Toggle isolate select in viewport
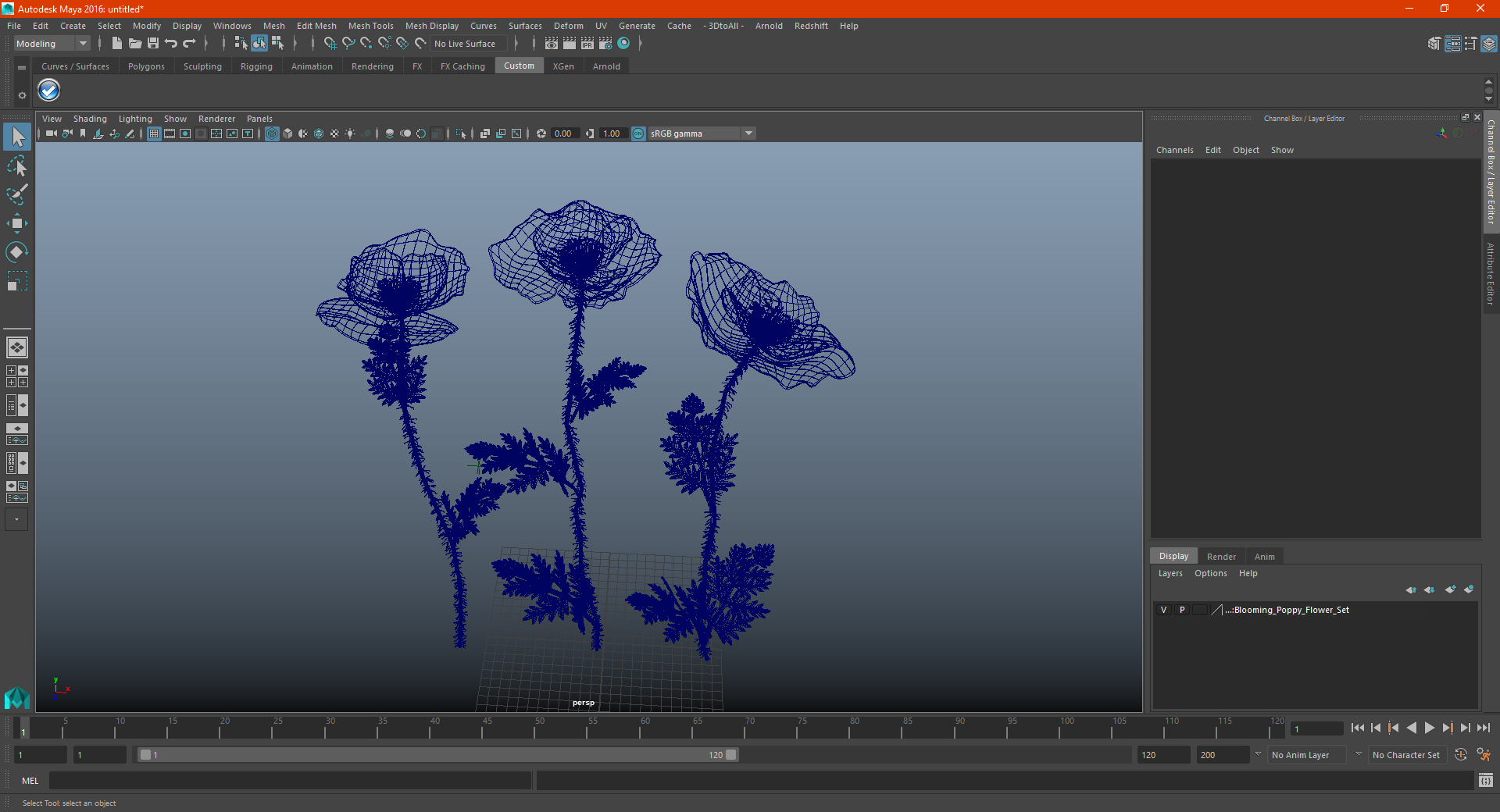The image size is (1500, 812). click(x=461, y=134)
